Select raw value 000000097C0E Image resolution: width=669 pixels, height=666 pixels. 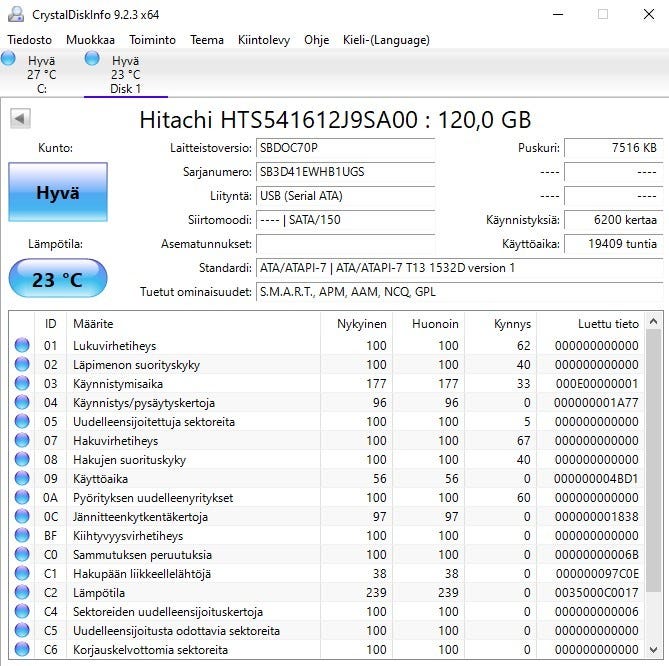tap(597, 574)
